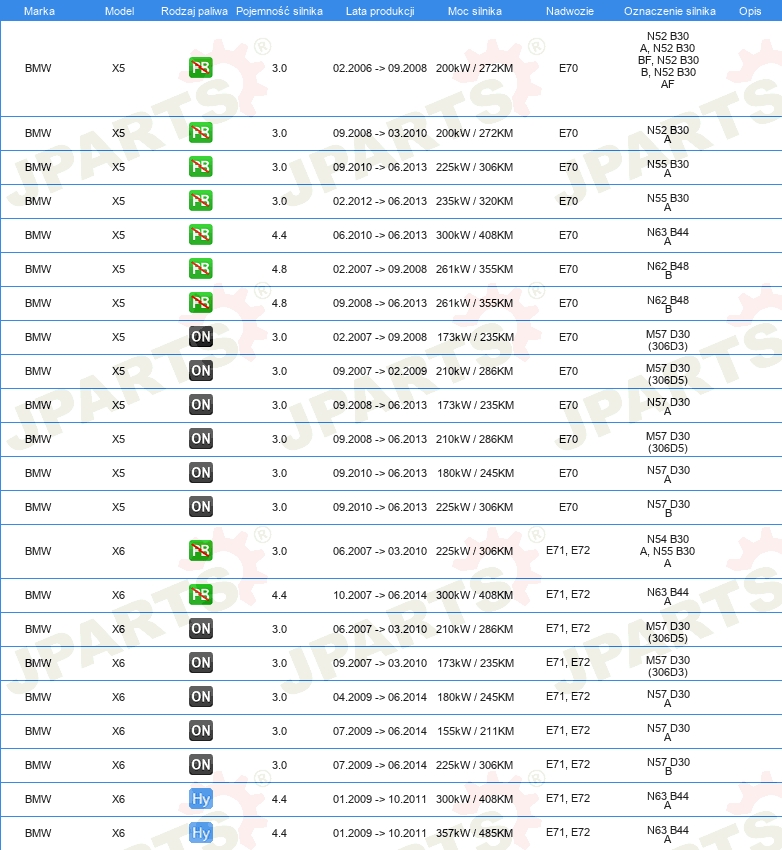Screen dimensions: 782x850
Task: Click the PB icon in the X5 4.8 09.2008 -> 06.2013 row
Action: coord(201,302)
